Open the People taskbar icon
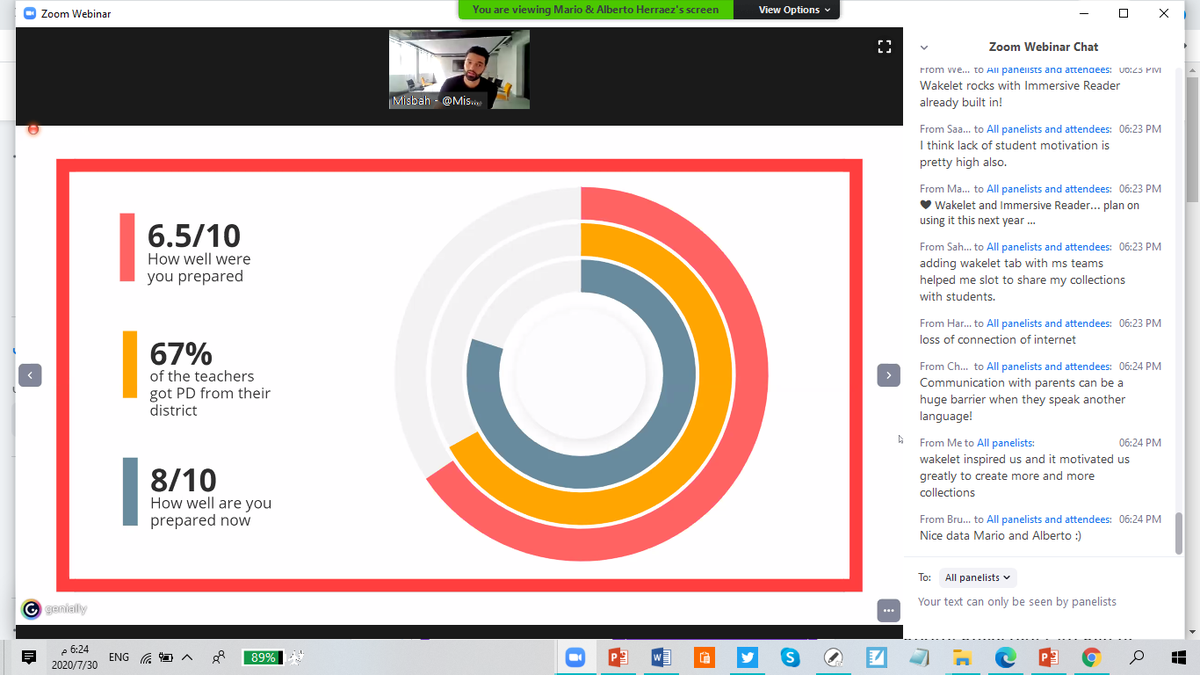1200x675 pixels. click(219, 658)
